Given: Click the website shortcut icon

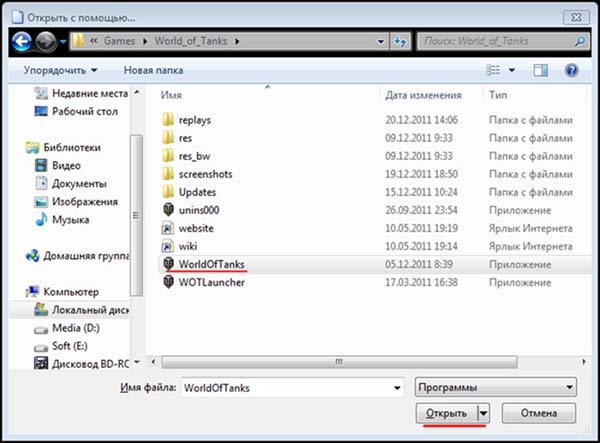Looking at the screenshot, I should 168,228.
